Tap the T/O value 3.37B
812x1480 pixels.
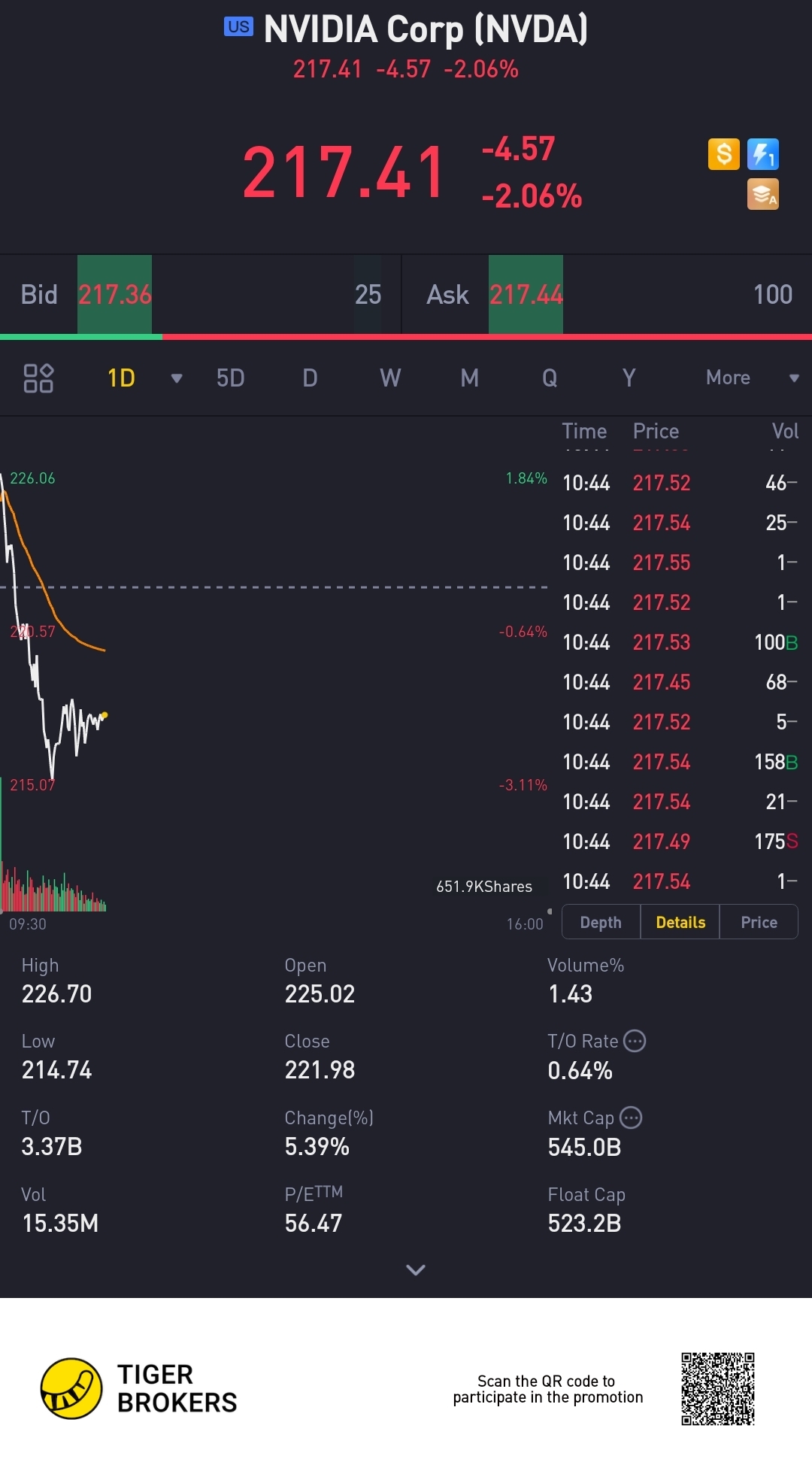52,1147
